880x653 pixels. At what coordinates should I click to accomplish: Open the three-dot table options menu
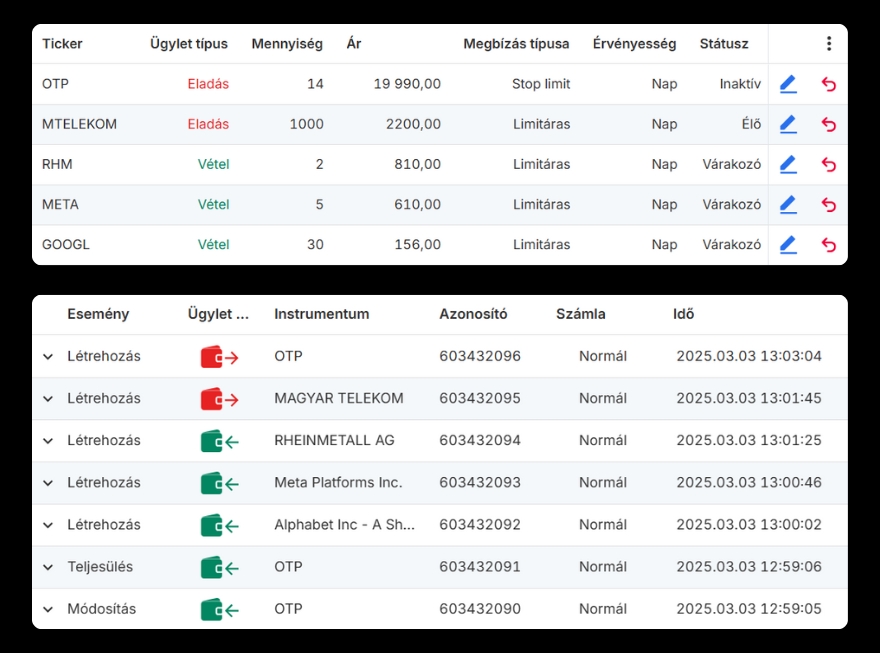[x=828, y=44]
